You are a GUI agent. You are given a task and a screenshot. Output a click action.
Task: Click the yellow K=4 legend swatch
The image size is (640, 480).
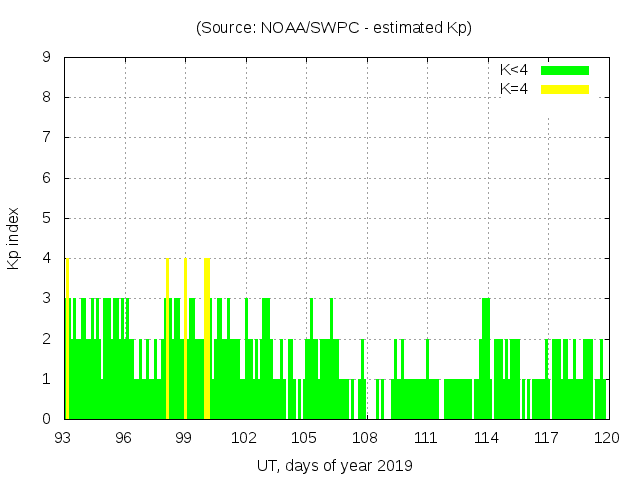click(565, 89)
